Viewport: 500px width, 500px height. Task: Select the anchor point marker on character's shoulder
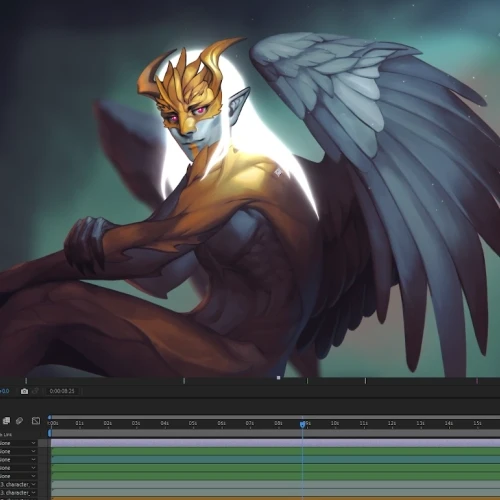pyautogui.click(x=278, y=172)
